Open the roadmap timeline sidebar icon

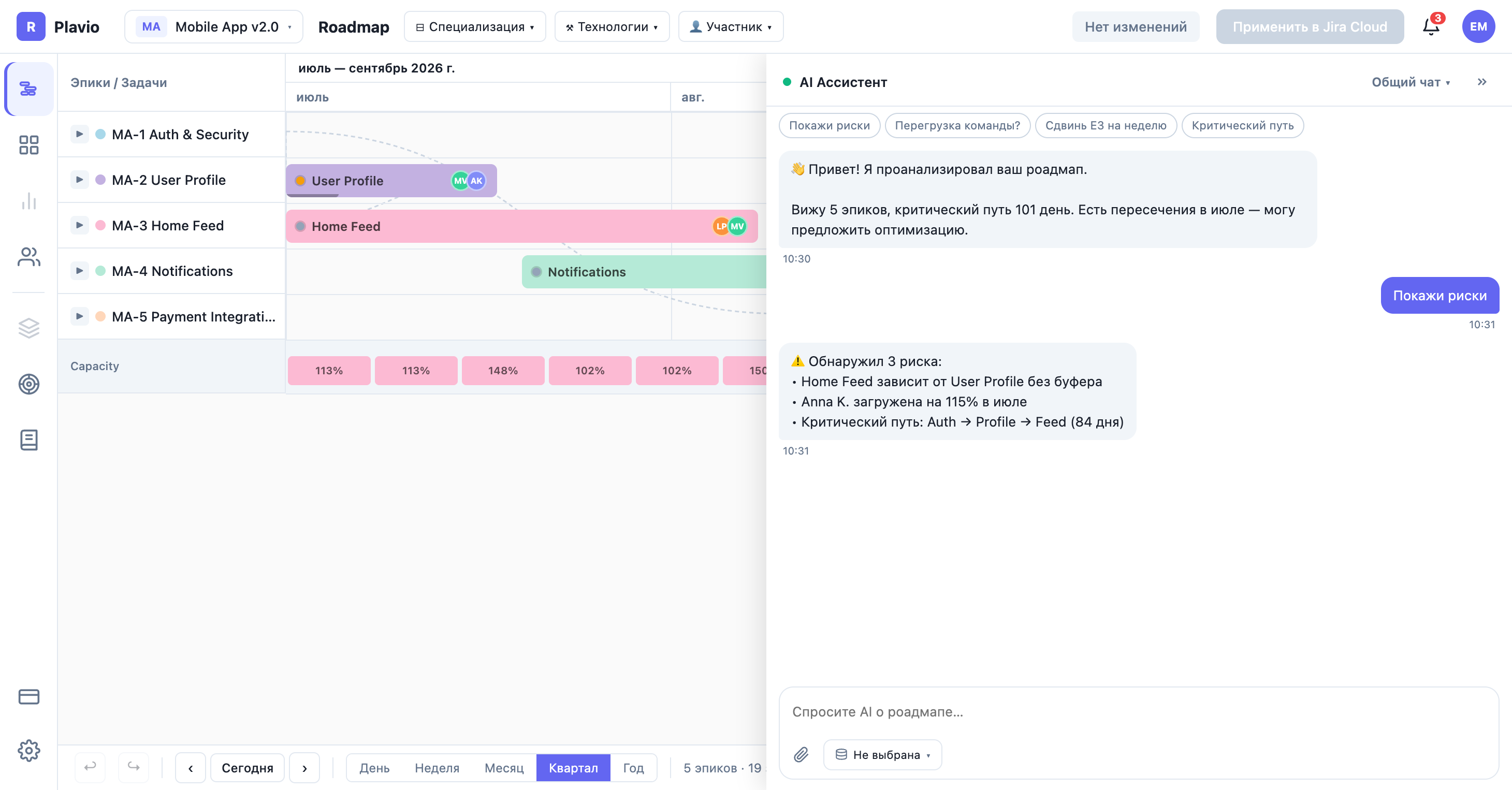coord(29,89)
